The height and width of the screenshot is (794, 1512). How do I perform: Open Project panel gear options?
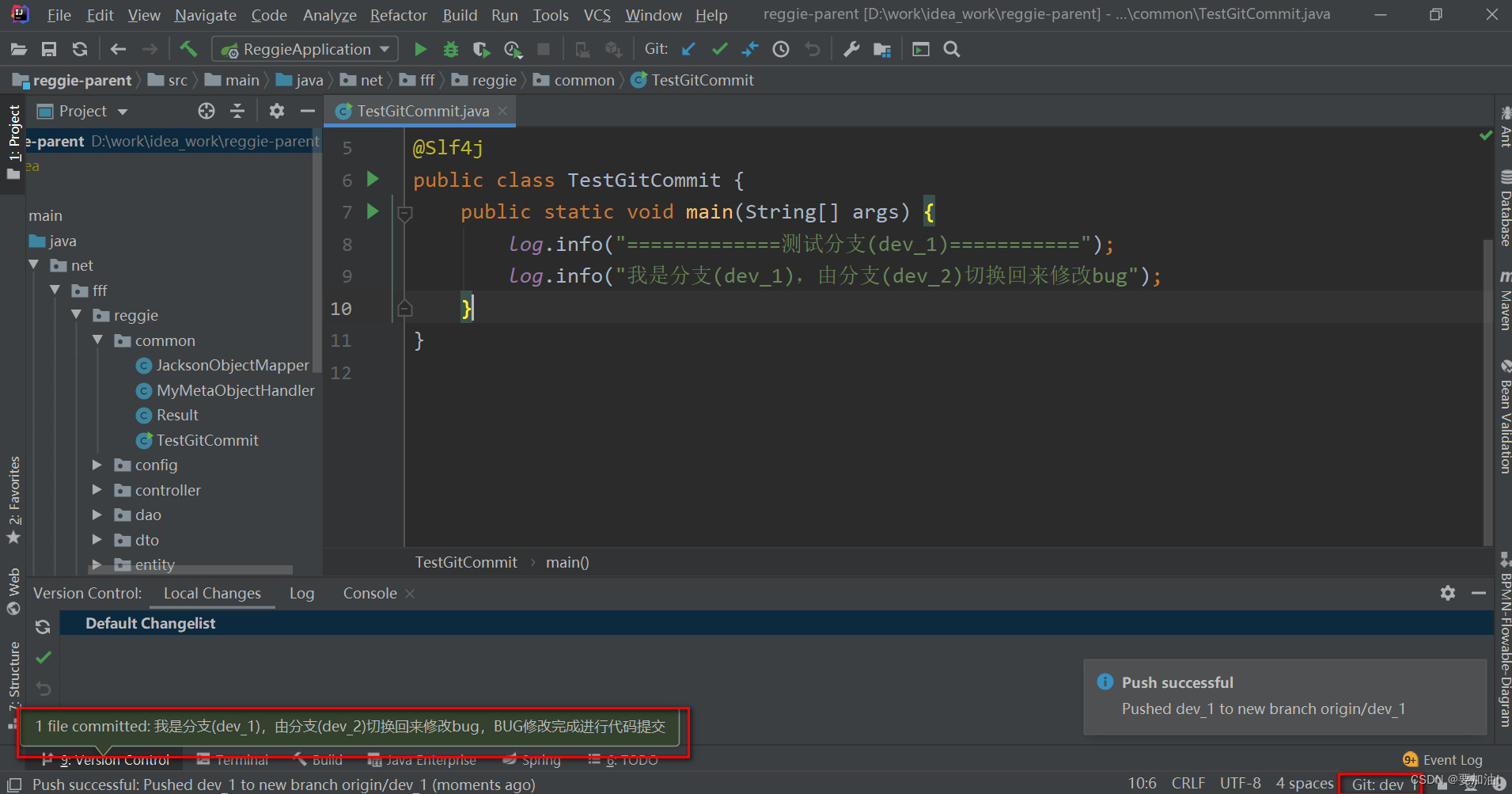pyautogui.click(x=276, y=111)
